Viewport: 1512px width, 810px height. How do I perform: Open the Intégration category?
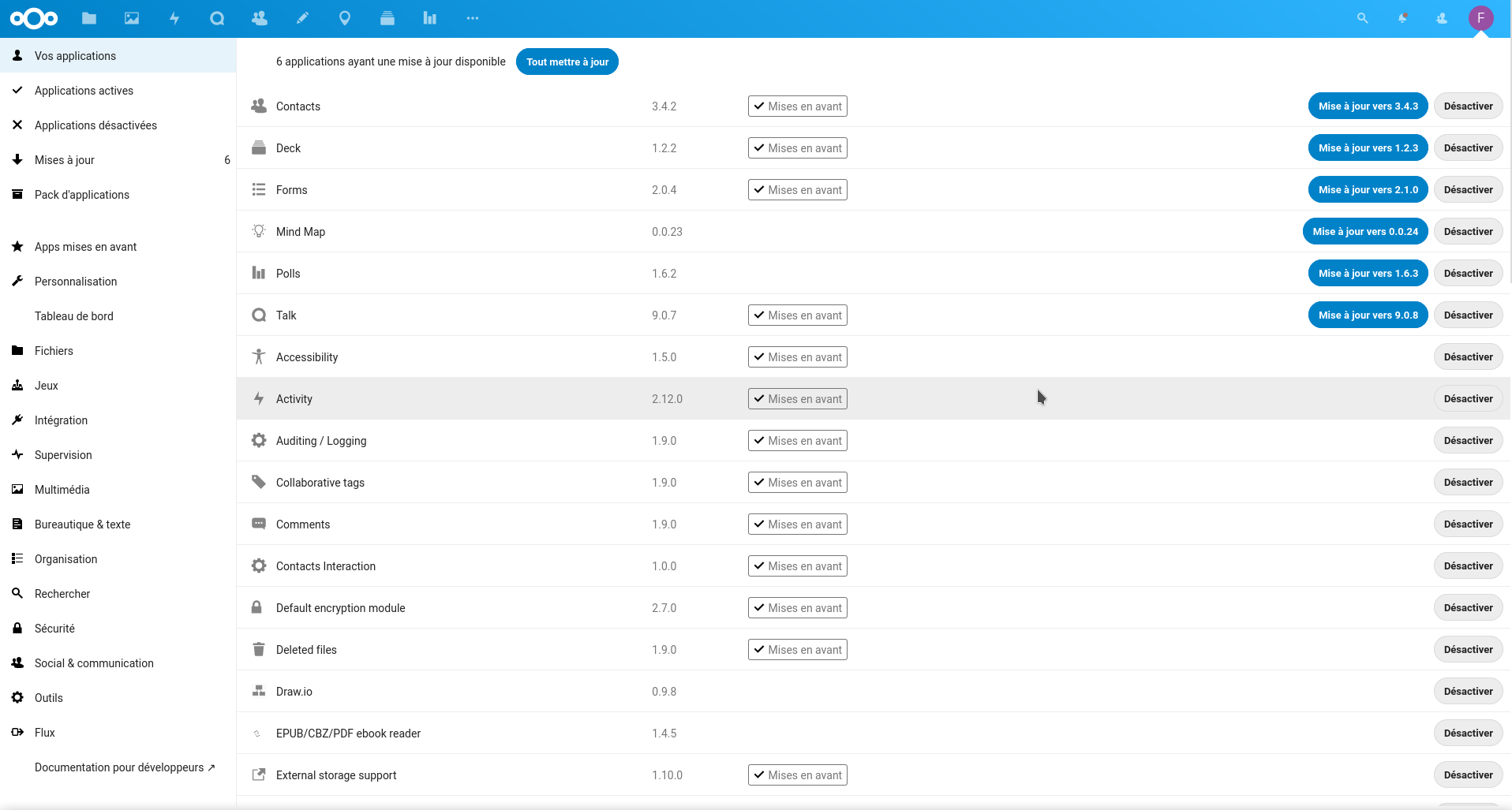pyautogui.click(x=118, y=420)
